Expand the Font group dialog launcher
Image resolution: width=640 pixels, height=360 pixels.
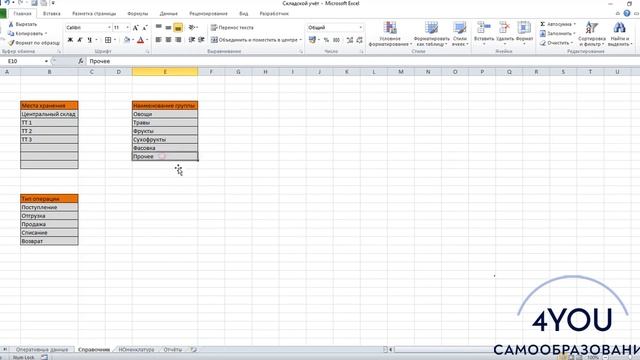click(147, 52)
